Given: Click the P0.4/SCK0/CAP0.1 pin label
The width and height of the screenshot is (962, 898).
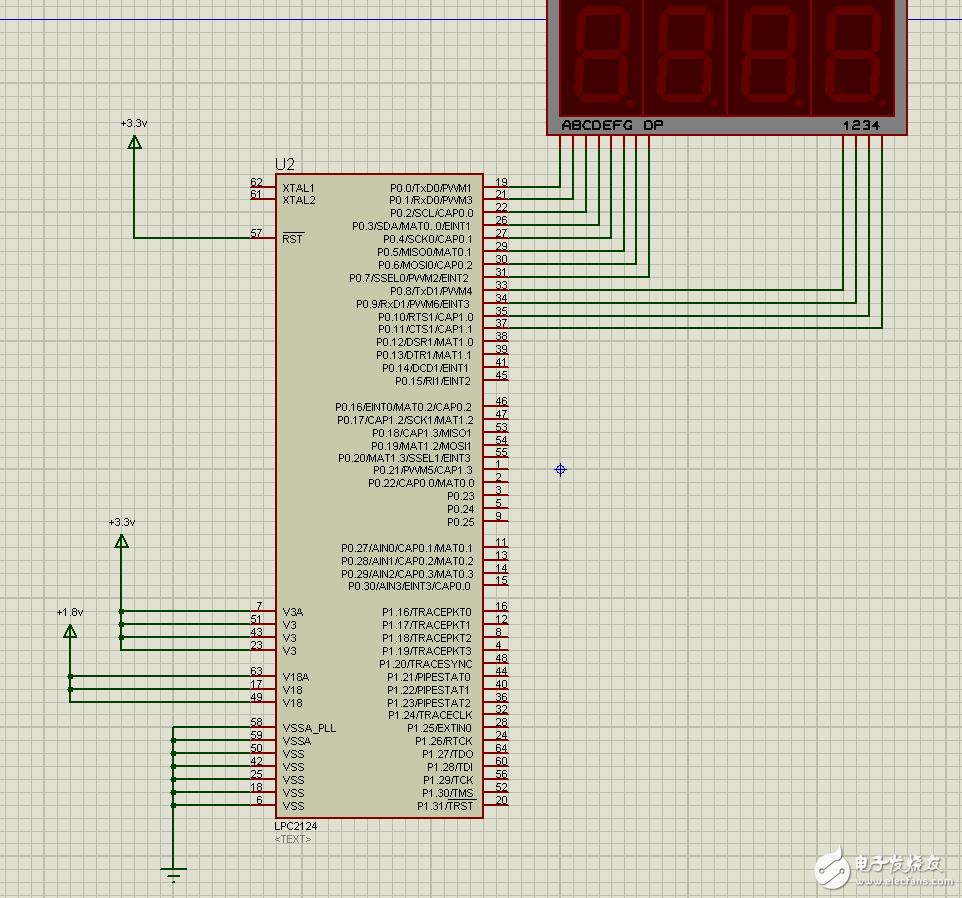Looking at the screenshot, I should click(x=428, y=239).
